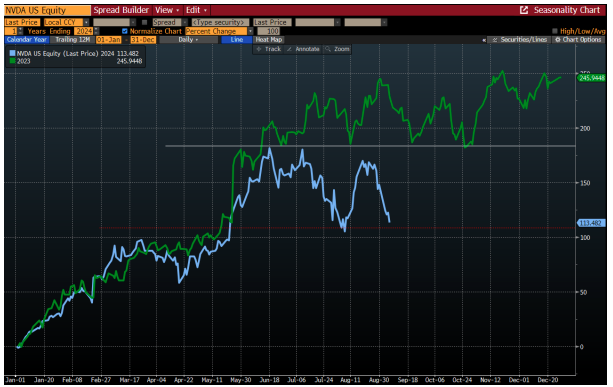The width and height of the screenshot is (613, 387).
Task: Open the Daily periodicity dropdown
Action: click(188, 39)
